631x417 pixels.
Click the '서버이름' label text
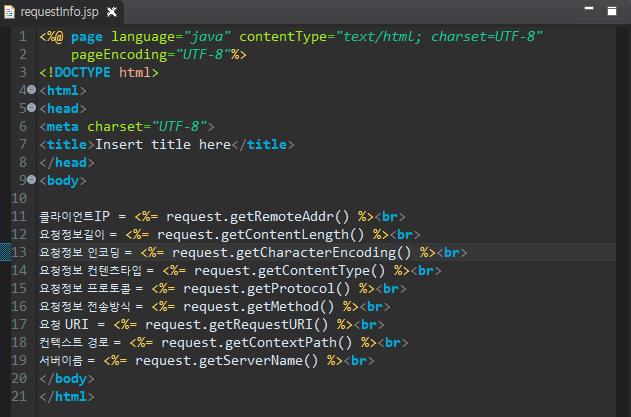click(61, 361)
